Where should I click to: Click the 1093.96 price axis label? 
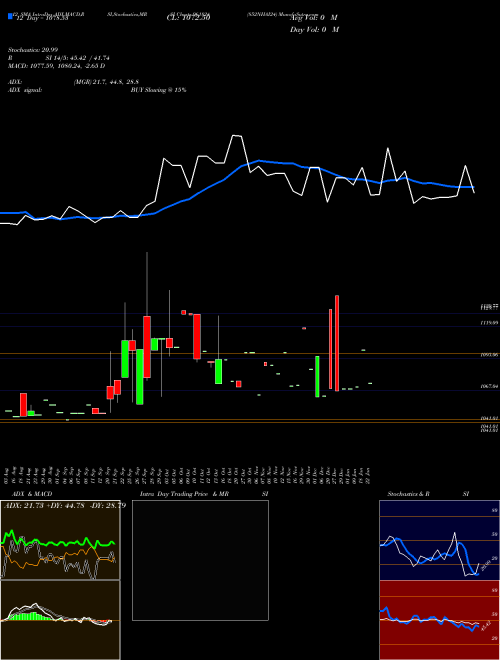click(x=489, y=355)
